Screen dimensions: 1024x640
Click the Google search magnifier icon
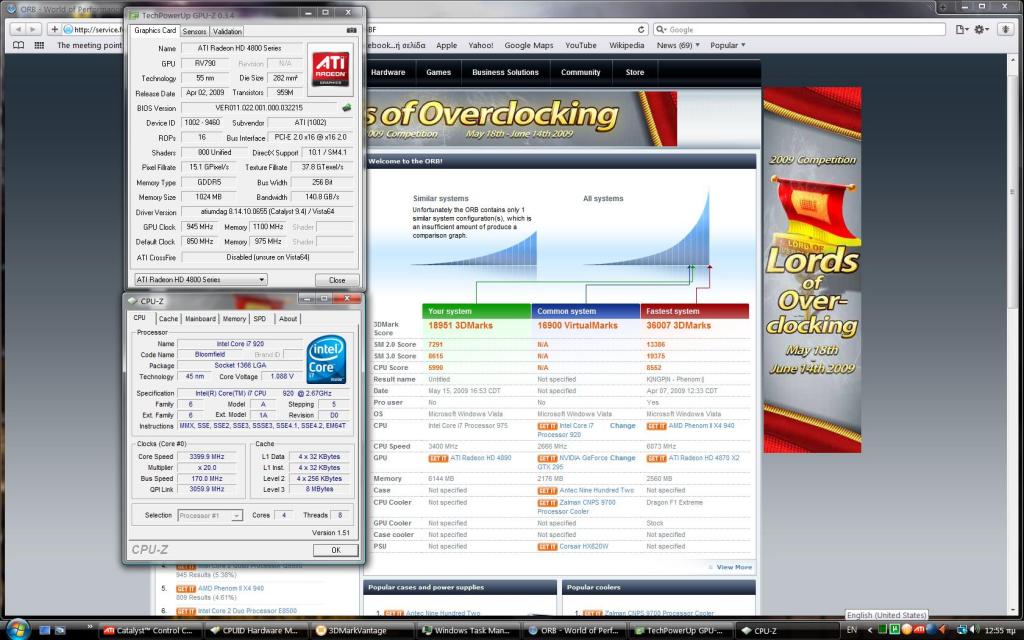pyautogui.click(x=661, y=29)
